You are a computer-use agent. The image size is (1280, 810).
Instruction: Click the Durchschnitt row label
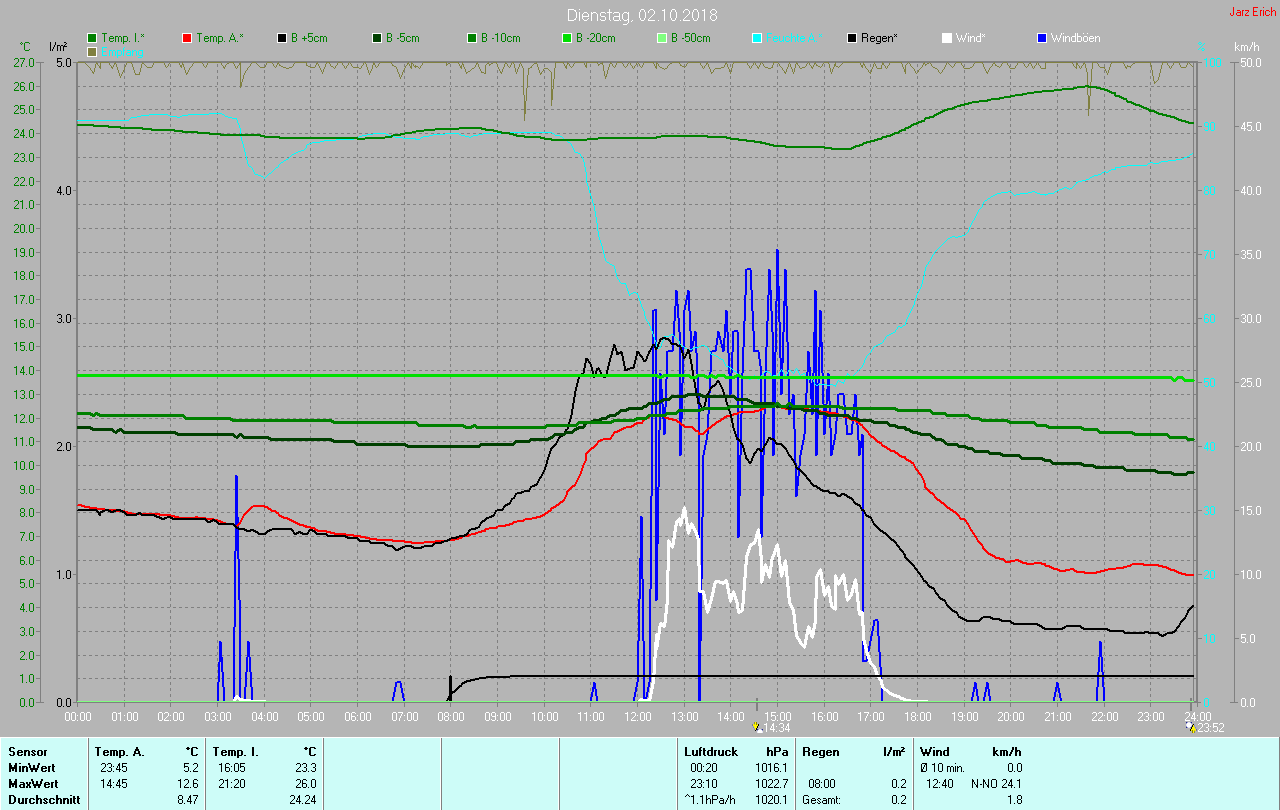click(44, 799)
